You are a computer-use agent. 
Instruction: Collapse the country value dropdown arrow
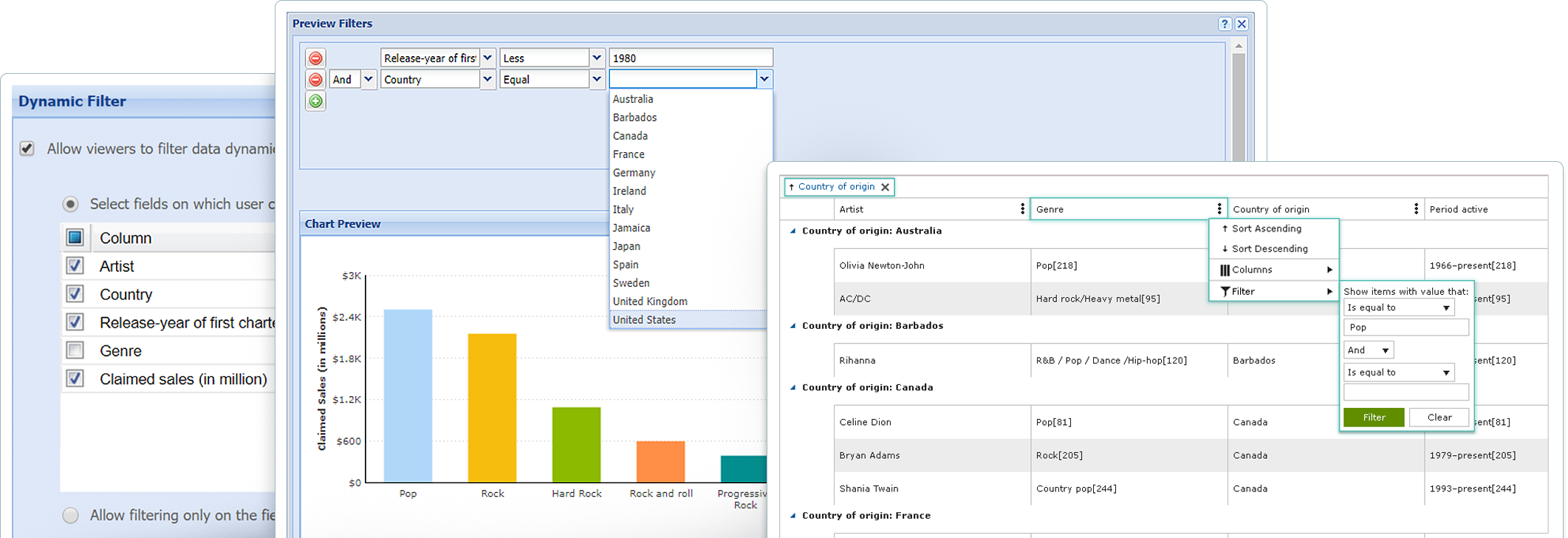click(x=764, y=79)
